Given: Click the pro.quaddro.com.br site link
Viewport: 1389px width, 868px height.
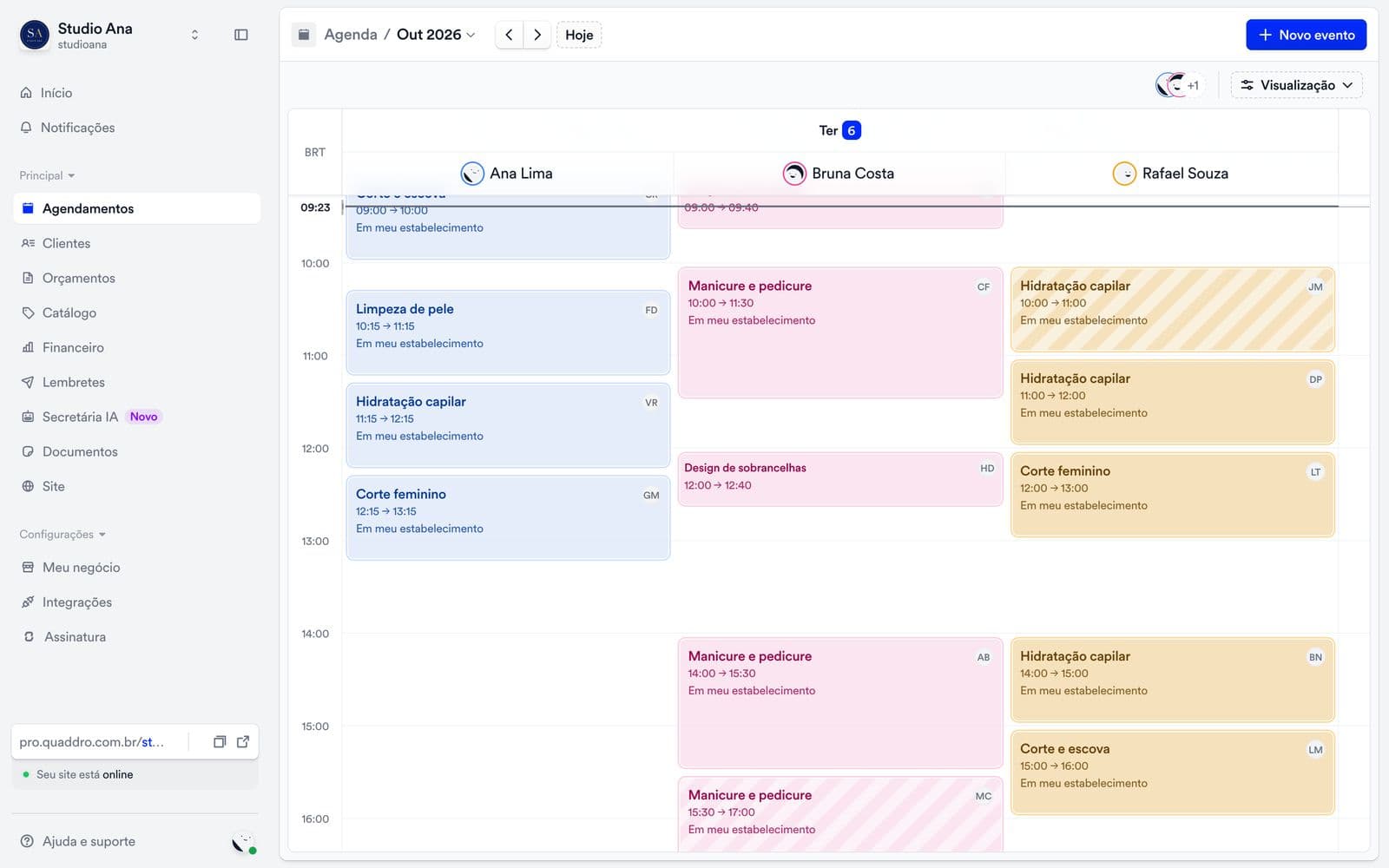Looking at the screenshot, I should [x=91, y=742].
